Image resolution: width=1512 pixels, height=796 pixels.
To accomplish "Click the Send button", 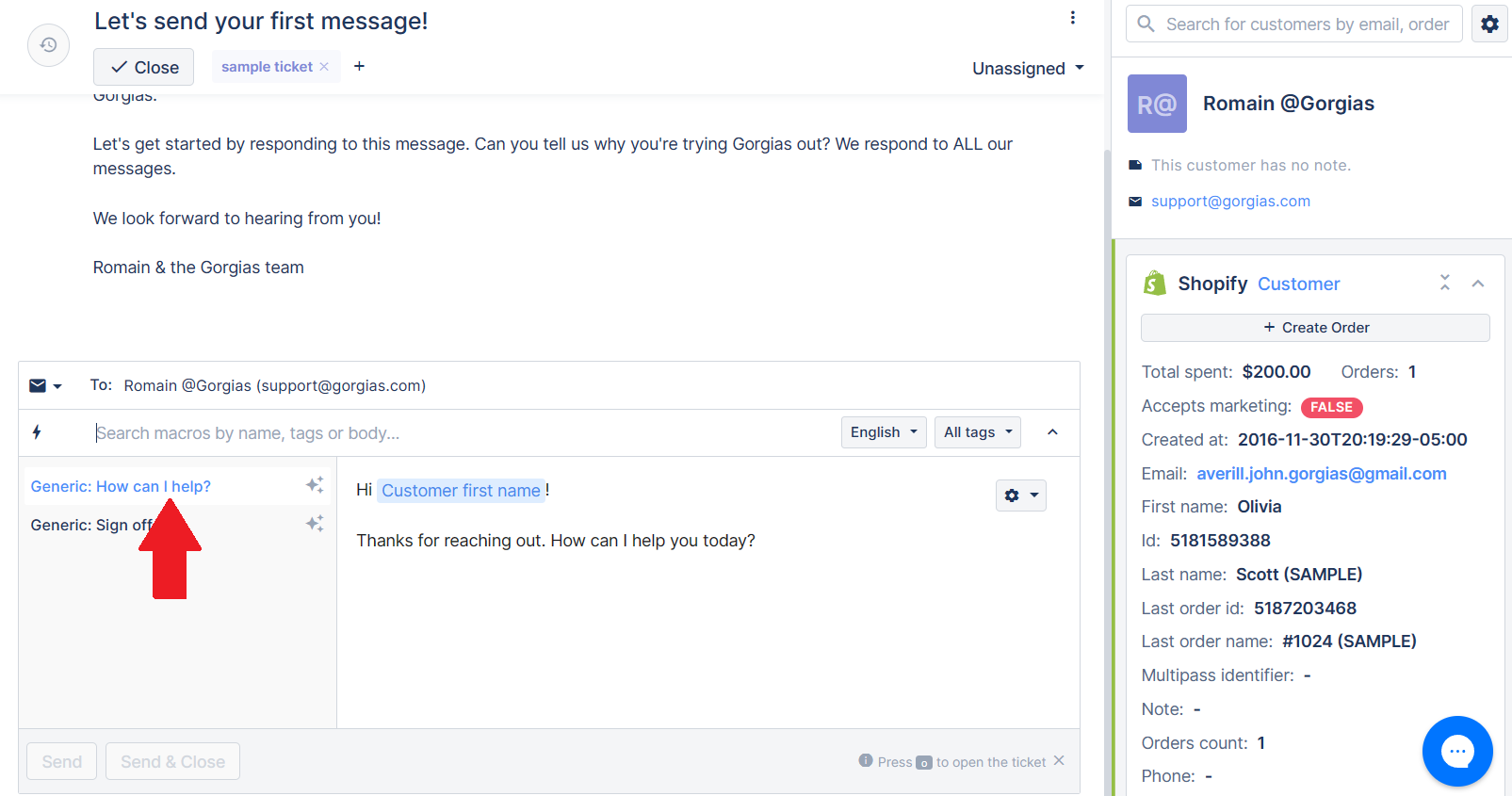I will 62,761.
